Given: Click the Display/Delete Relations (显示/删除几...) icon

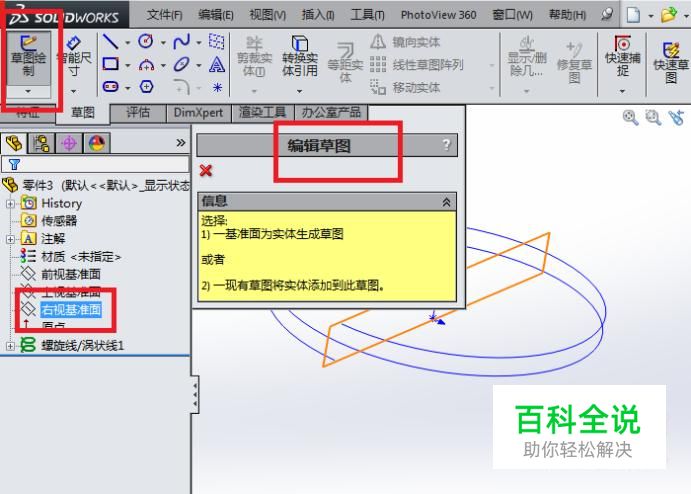Looking at the screenshot, I should tap(527, 43).
